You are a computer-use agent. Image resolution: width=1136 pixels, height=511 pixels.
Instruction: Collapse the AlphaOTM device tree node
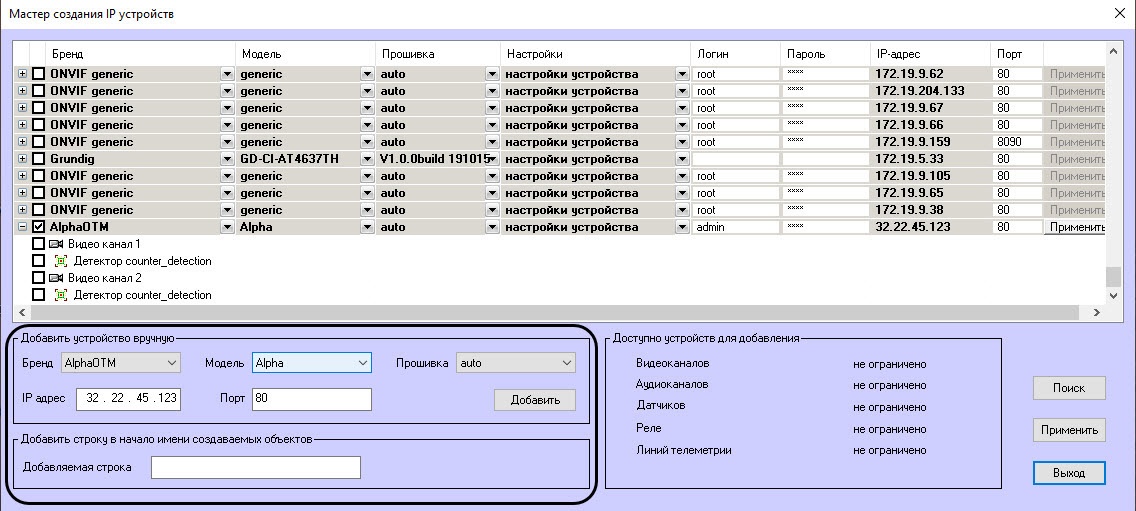point(22,227)
